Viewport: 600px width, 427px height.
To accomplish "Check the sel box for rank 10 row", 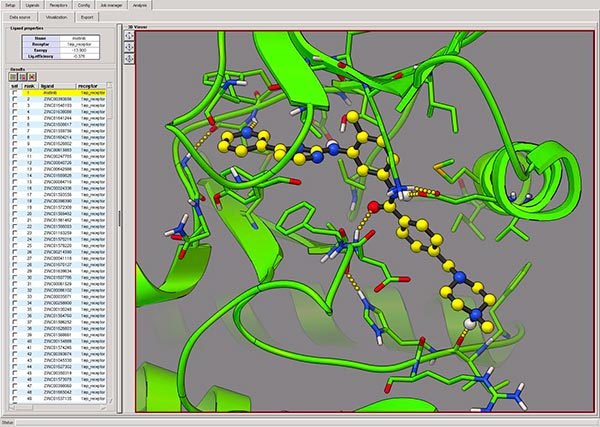I will coord(14,151).
